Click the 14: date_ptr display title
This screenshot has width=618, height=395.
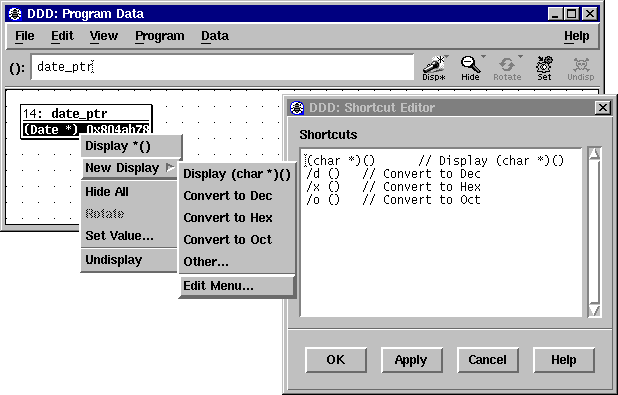pyautogui.click(x=86, y=114)
